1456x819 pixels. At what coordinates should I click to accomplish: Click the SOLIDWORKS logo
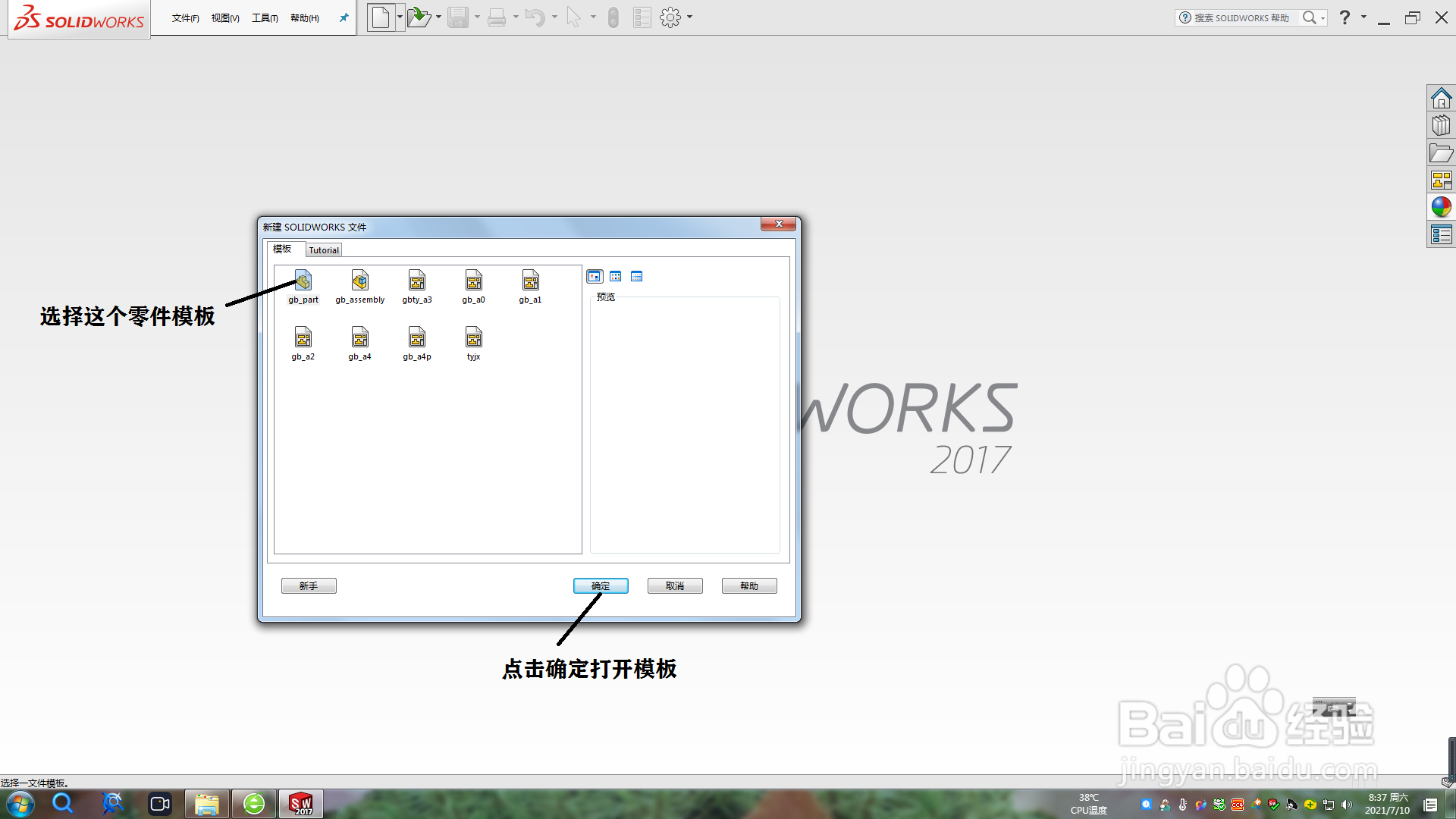click(x=79, y=18)
